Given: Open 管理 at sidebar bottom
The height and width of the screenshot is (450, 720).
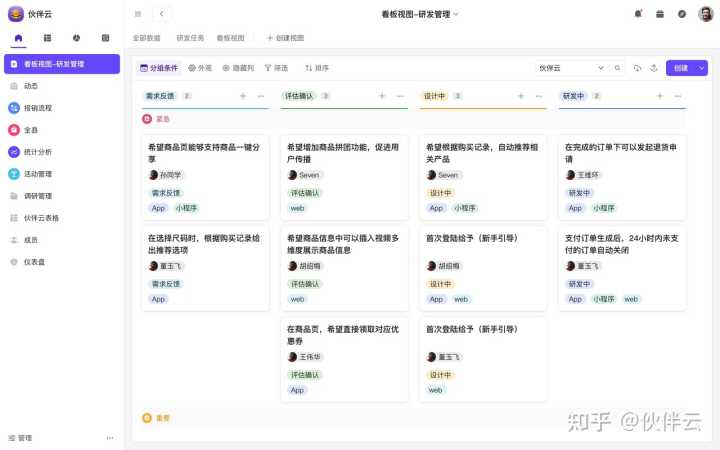Looking at the screenshot, I should [x=20, y=438].
